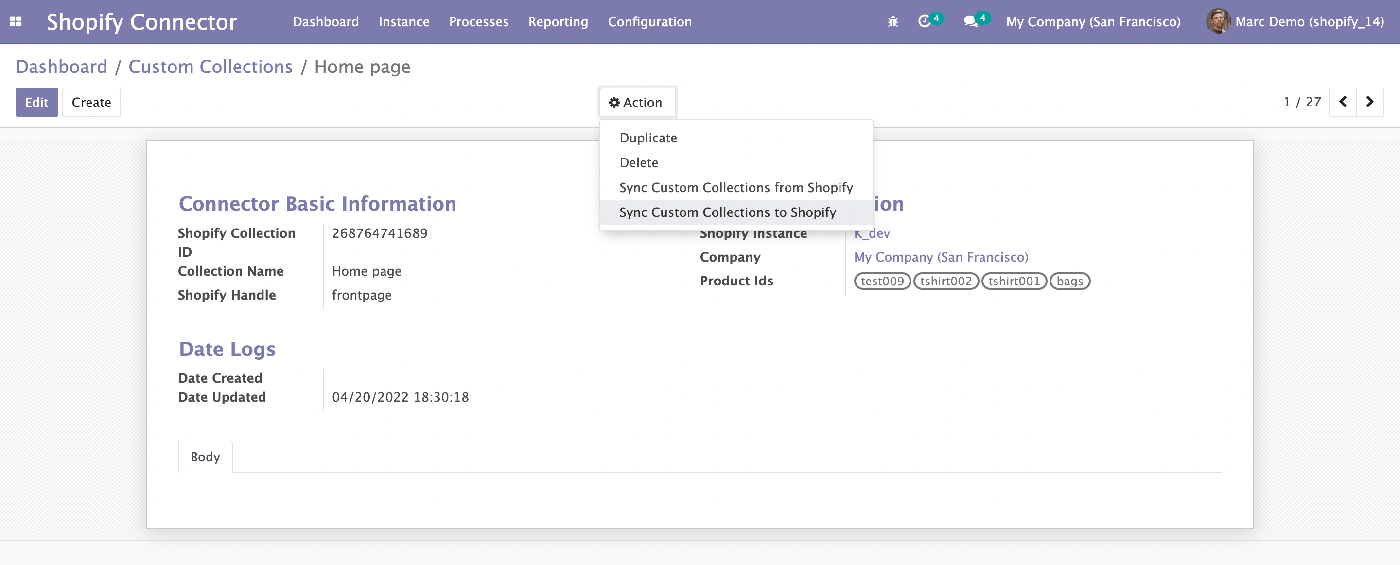Choose Duplicate from Action menu
The image size is (1400, 565).
point(736,138)
